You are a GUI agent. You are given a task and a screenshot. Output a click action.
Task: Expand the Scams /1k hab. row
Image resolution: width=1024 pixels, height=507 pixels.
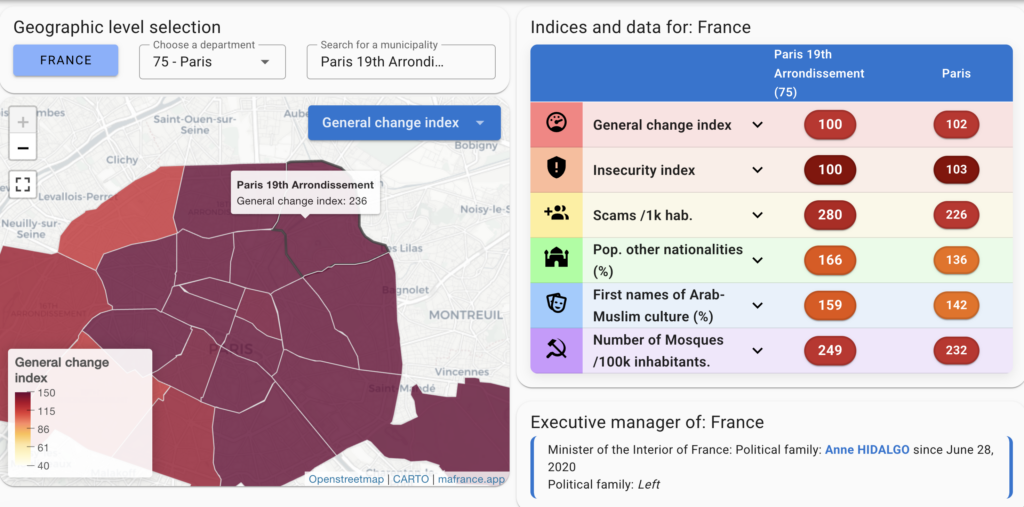757,215
